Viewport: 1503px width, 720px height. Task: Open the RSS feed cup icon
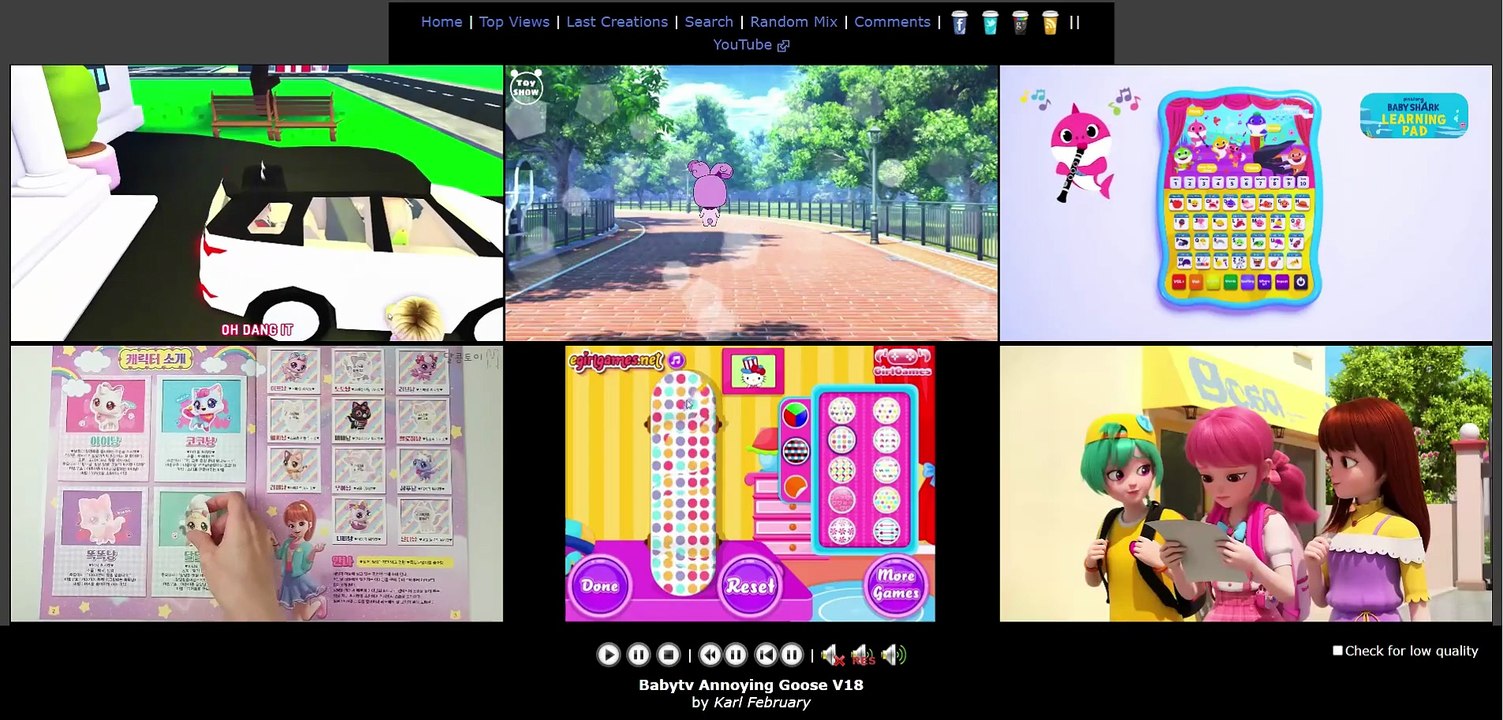coord(1050,23)
